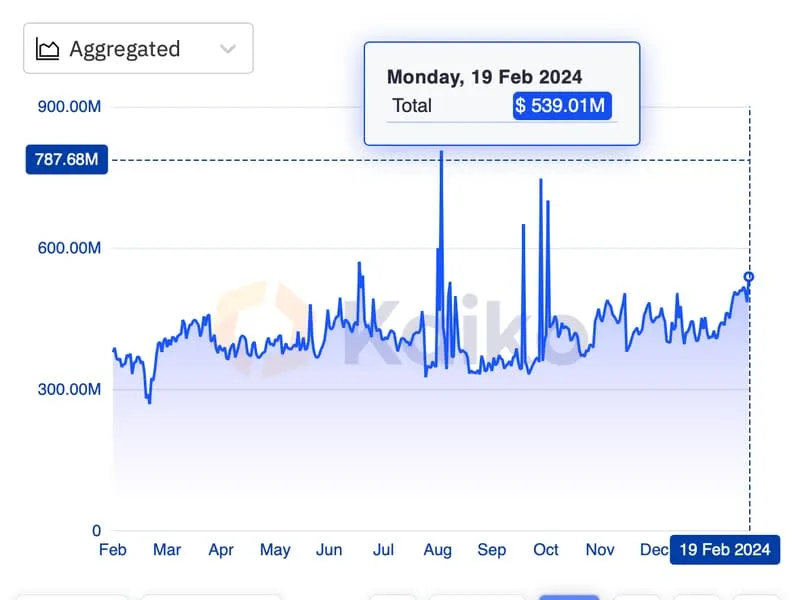Image resolution: width=800 pixels, height=600 pixels.
Task: Click the area chart icon beside Aggregated
Action: click(x=47, y=49)
